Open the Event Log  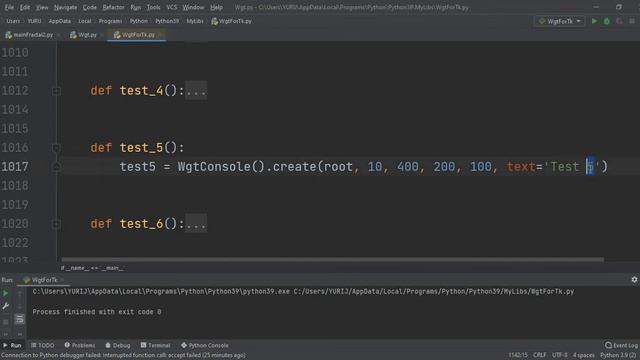tap(622, 345)
